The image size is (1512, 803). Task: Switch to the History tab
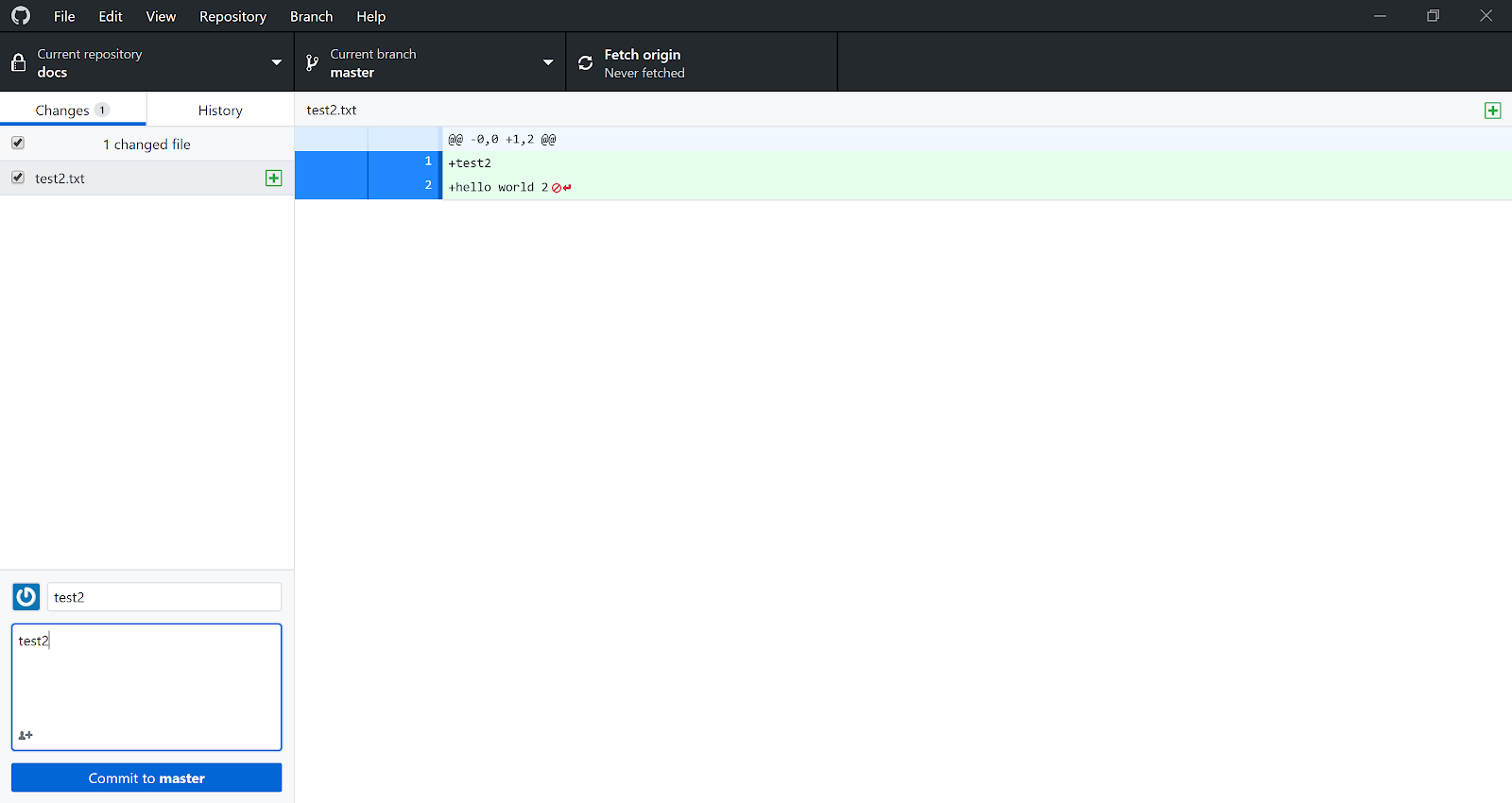[x=220, y=111]
